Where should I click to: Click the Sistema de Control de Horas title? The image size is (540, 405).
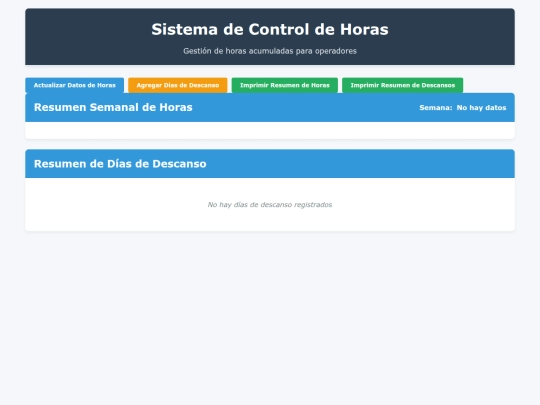click(270, 29)
